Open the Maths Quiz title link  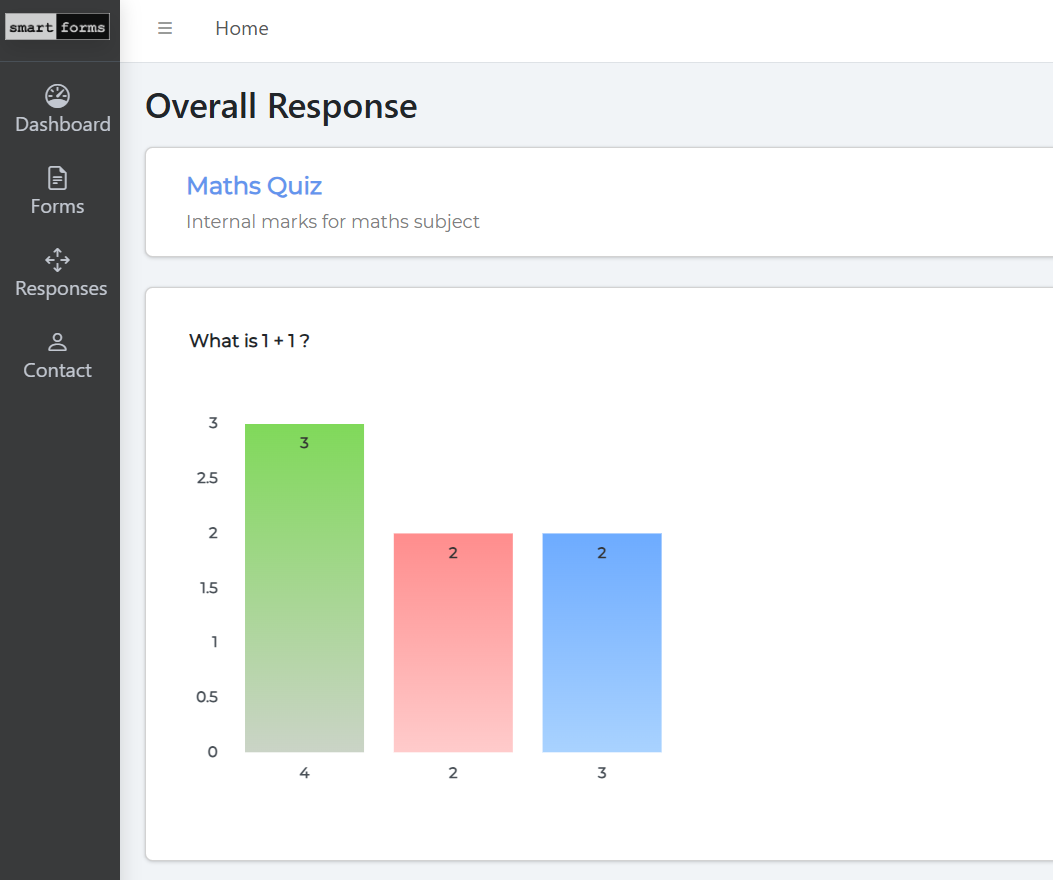[254, 186]
